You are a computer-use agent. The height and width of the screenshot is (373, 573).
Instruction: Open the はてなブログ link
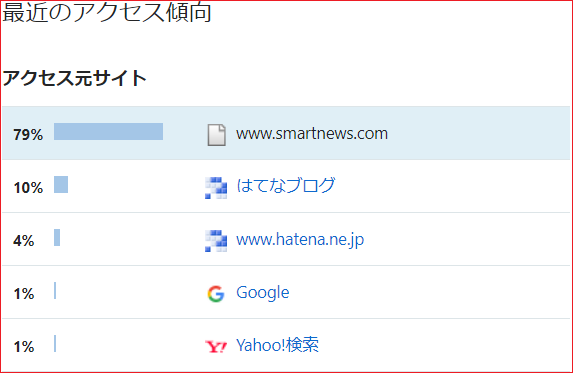[x=285, y=185]
